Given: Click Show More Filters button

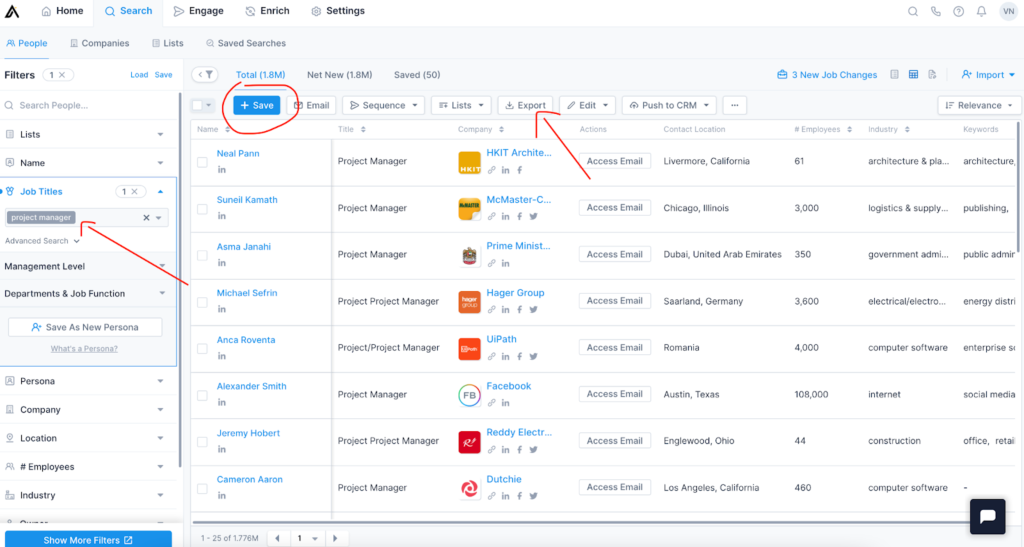Looking at the screenshot, I should tap(88, 540).
